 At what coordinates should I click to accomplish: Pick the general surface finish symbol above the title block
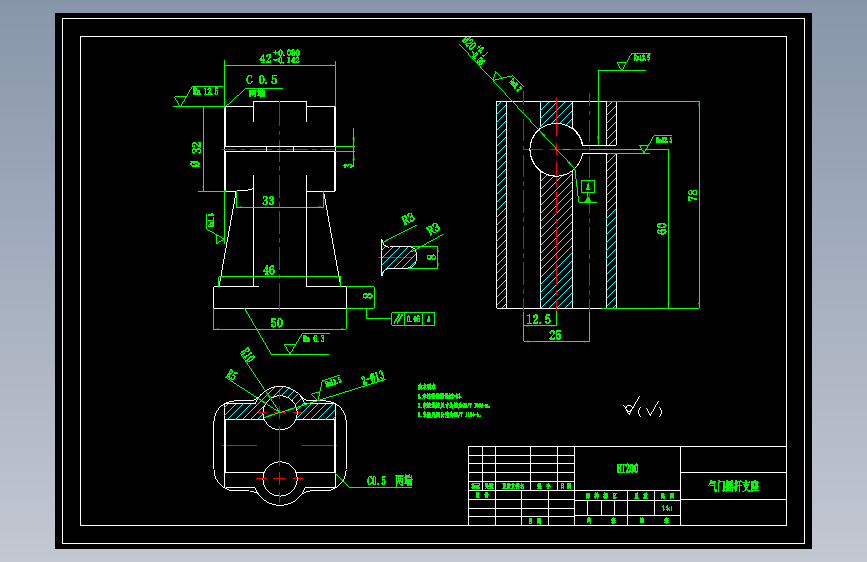(x=643, y=407)
